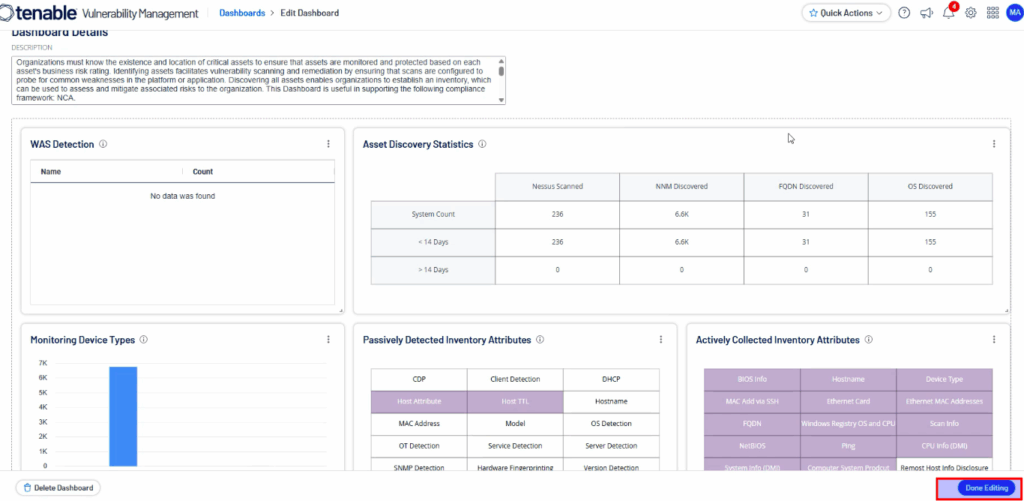Open the notifications bell icon

tap(948, 13)
